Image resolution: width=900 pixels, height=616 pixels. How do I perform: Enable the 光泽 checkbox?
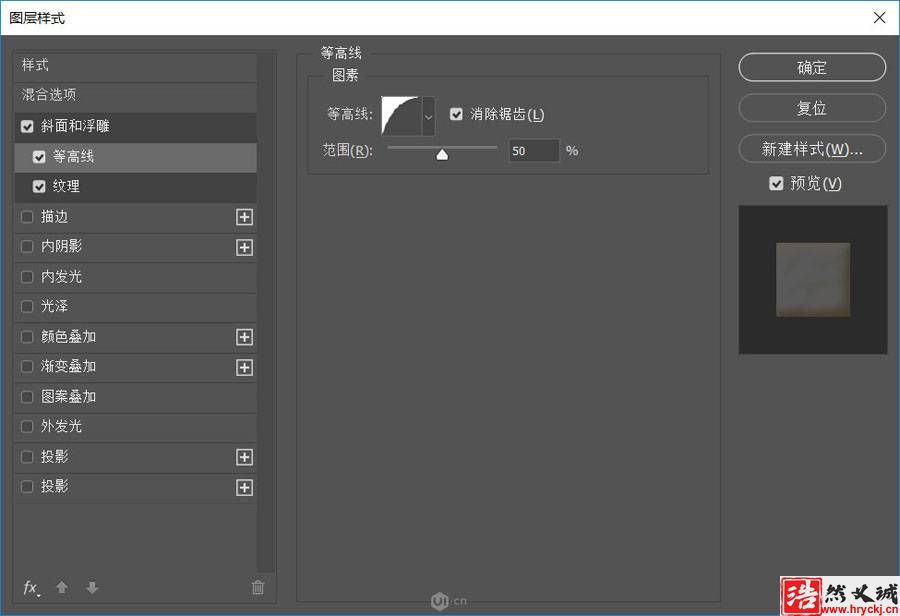tap(27, 307)
